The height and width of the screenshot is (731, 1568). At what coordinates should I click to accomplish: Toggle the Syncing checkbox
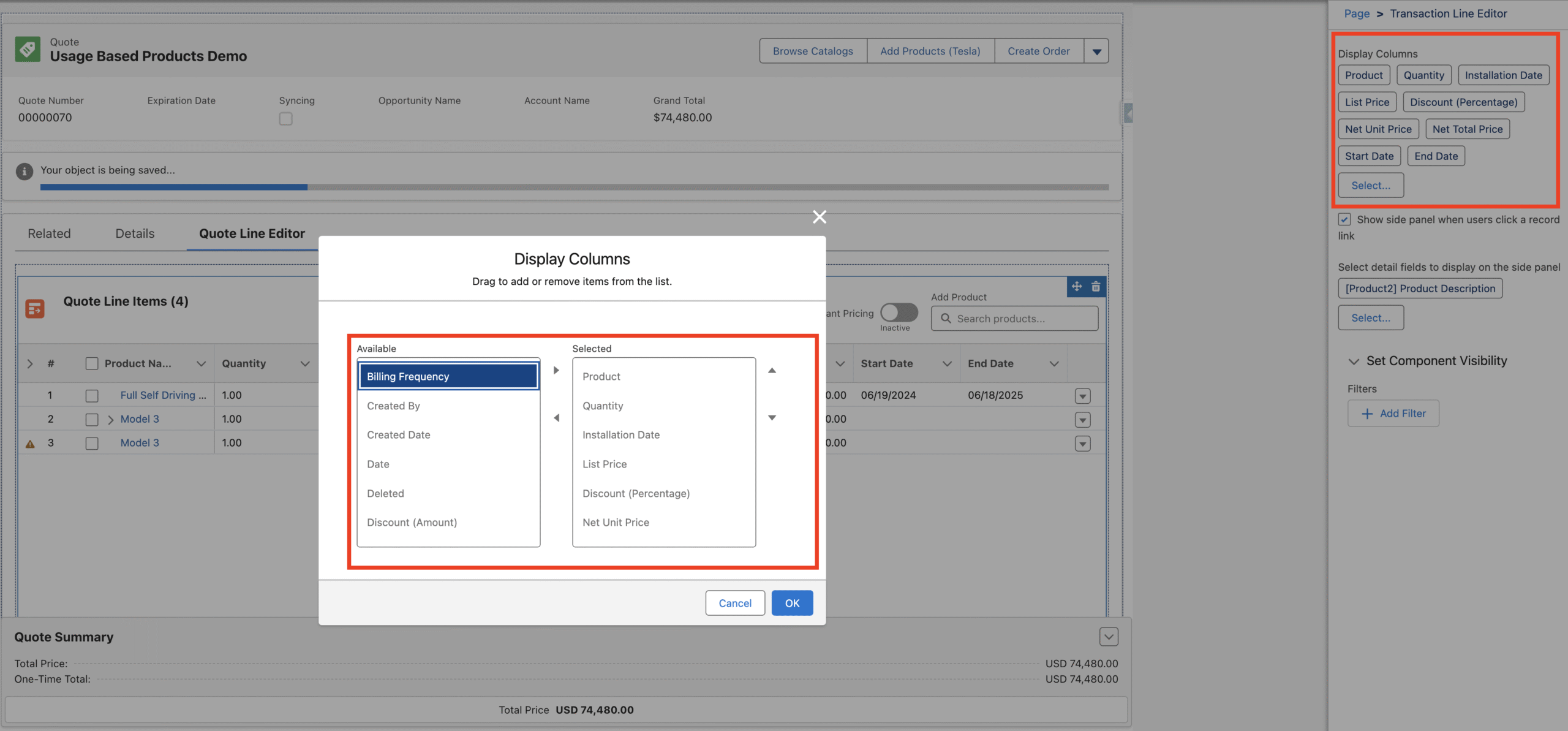(285, 119)
